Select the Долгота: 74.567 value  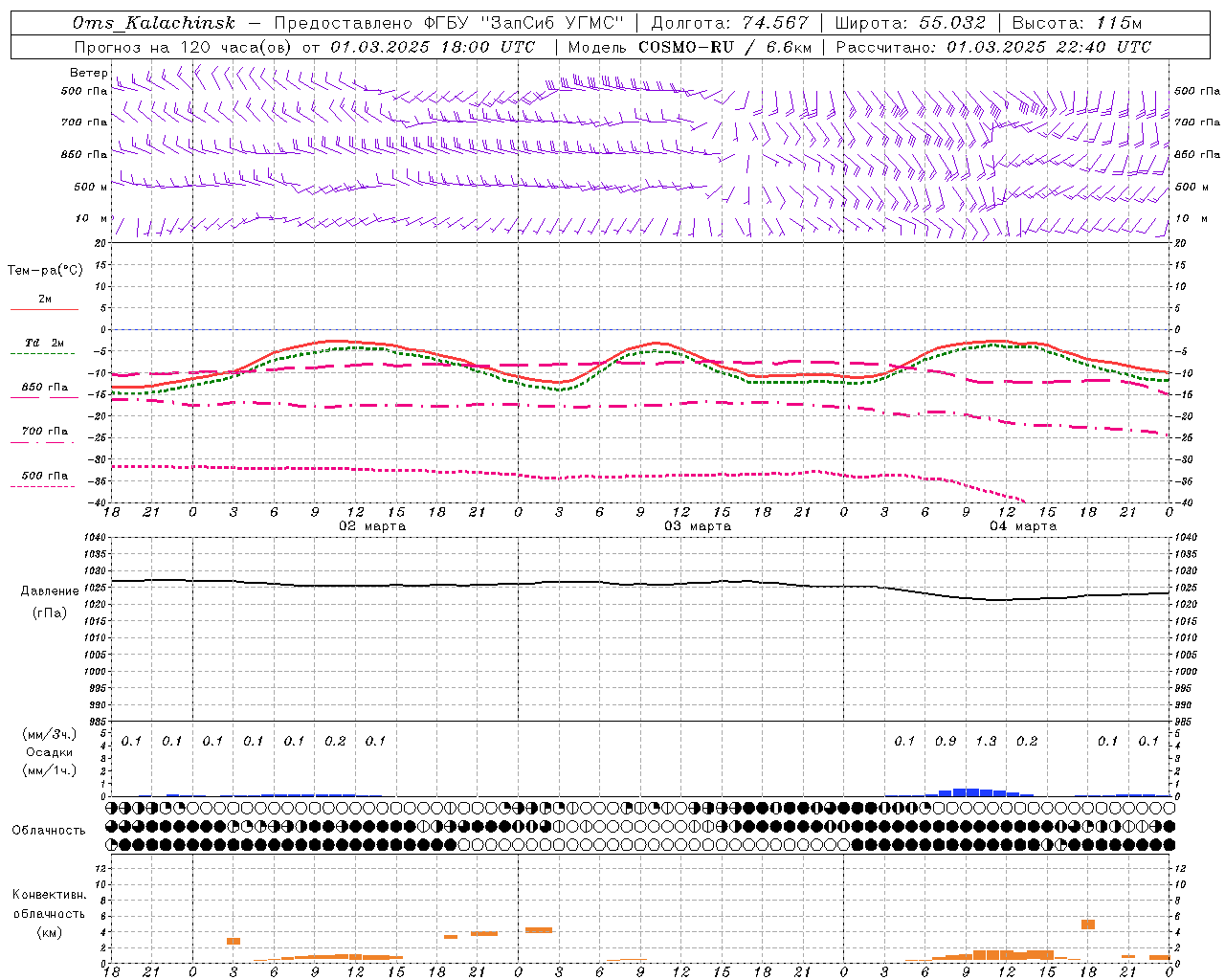(x=730, y=23)
